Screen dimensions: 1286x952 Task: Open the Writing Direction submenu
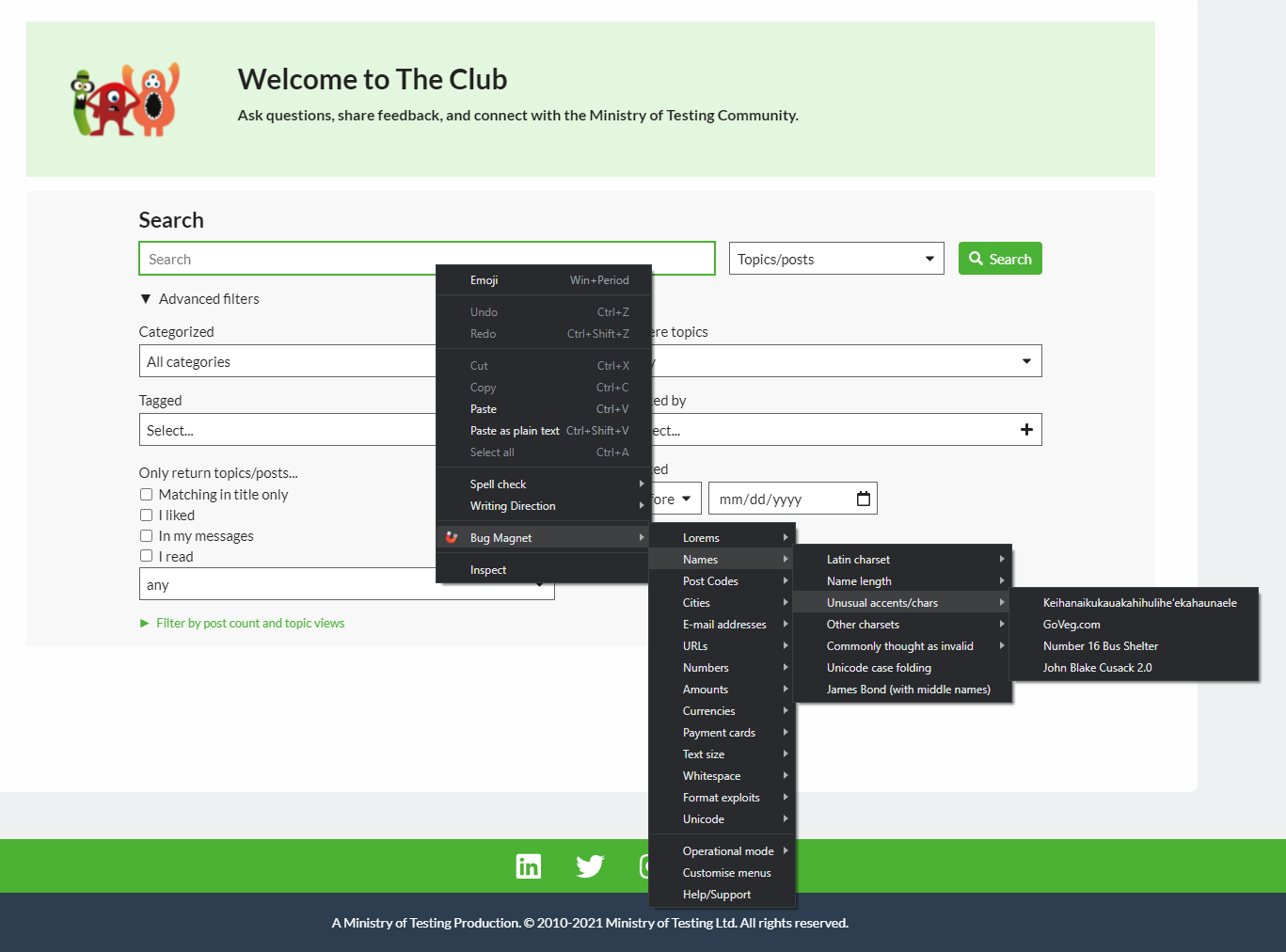[x=544, y=506]
